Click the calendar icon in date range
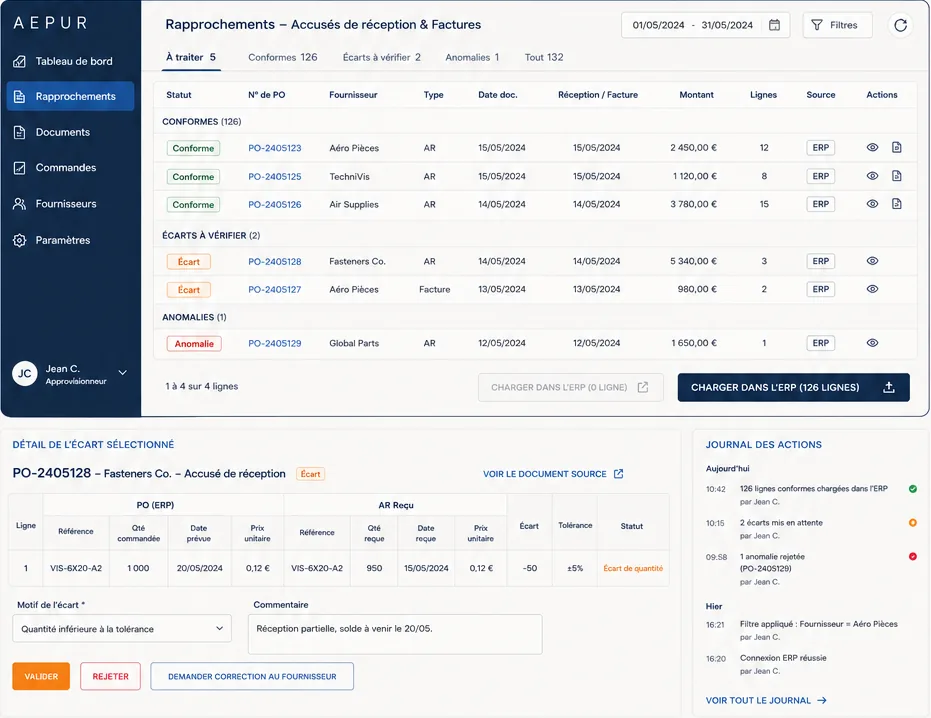Screen dimensions: 931x718 point(774,25)
